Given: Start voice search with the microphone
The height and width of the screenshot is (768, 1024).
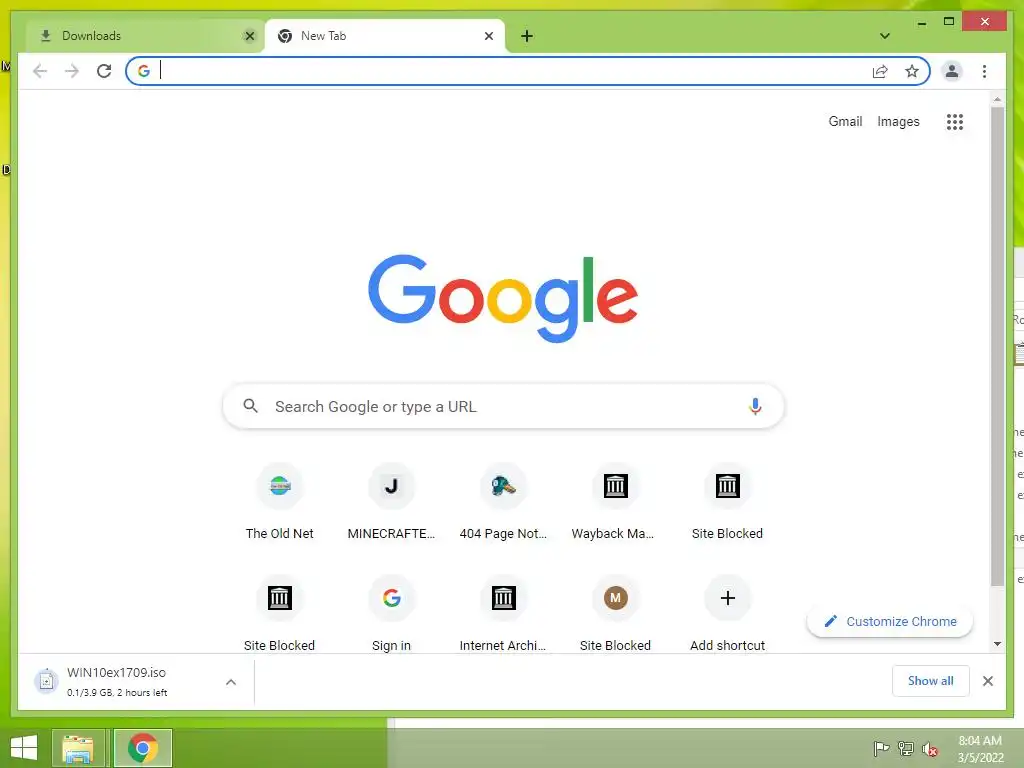Looking at the screenshot, I should point(755,406).
